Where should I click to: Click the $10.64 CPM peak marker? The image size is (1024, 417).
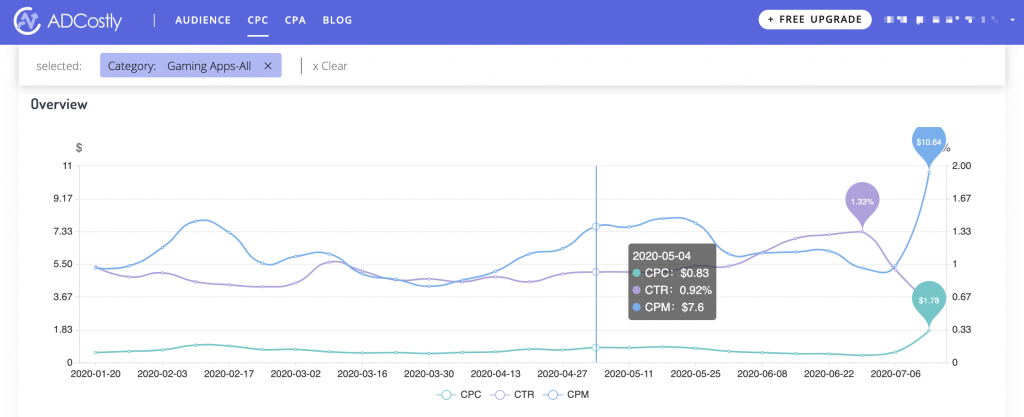(x=928, y=144)
